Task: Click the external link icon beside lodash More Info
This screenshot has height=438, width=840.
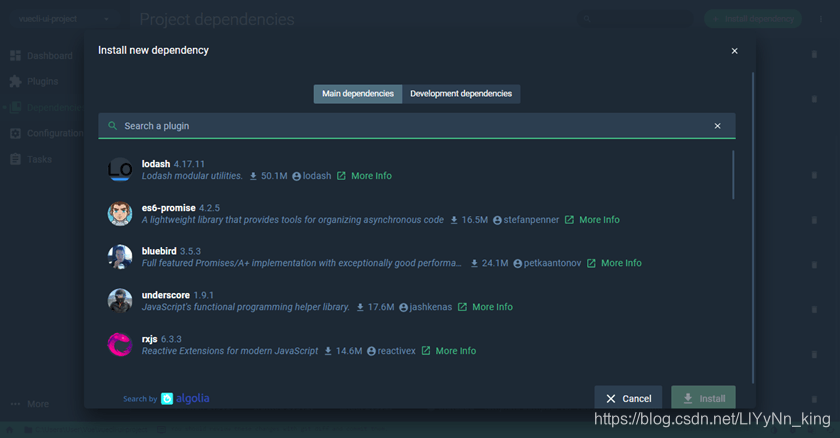Action: [341, 176]
